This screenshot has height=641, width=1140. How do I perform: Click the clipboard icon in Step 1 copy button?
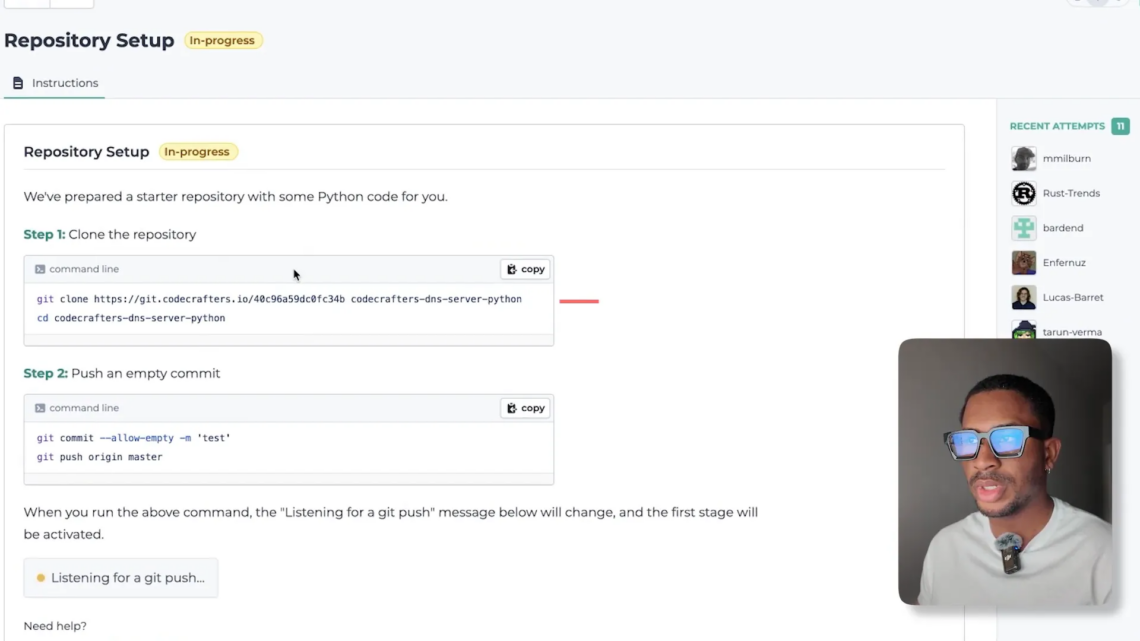(512, 269)
